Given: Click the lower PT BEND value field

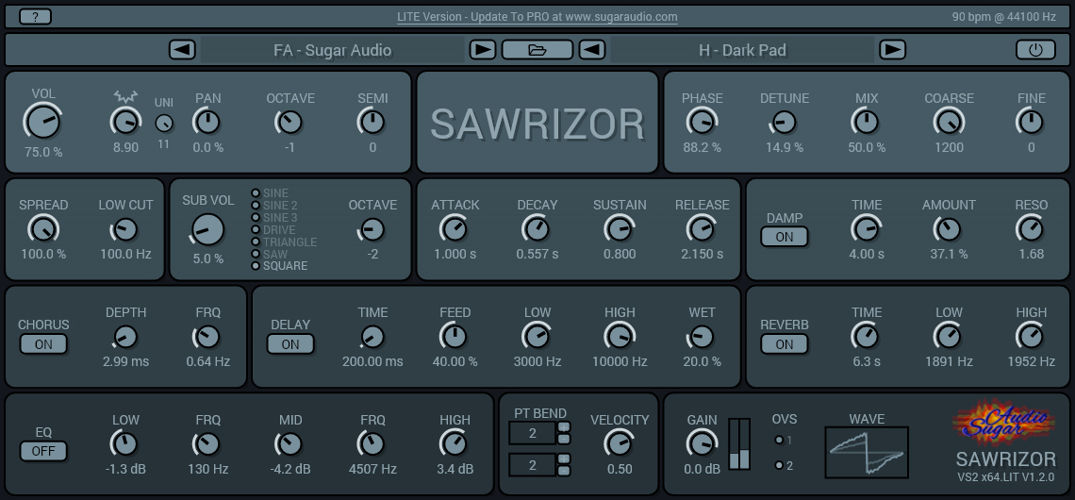Looking at the screenshot, I should (x=533, y=465).
